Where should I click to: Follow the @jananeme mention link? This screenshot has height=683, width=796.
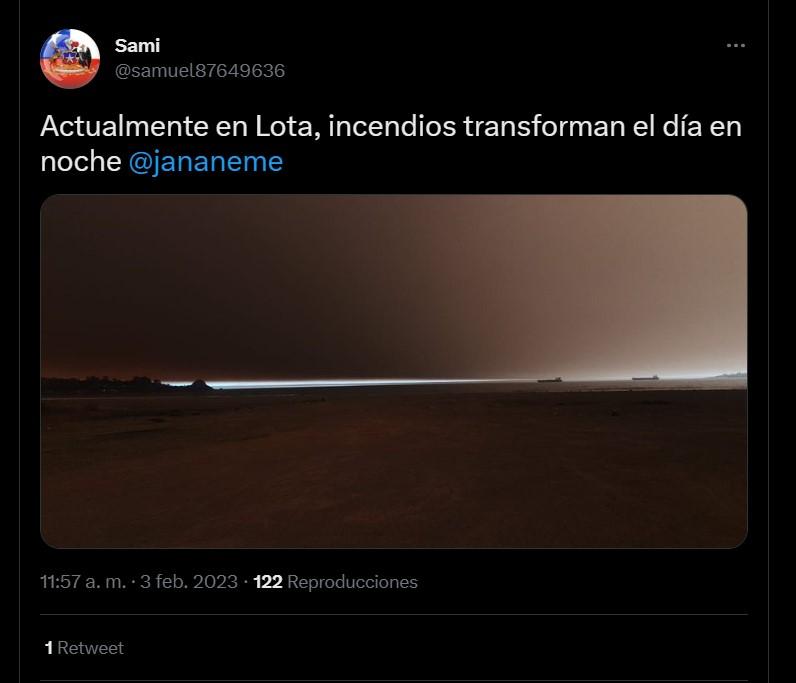click(206, 161)
